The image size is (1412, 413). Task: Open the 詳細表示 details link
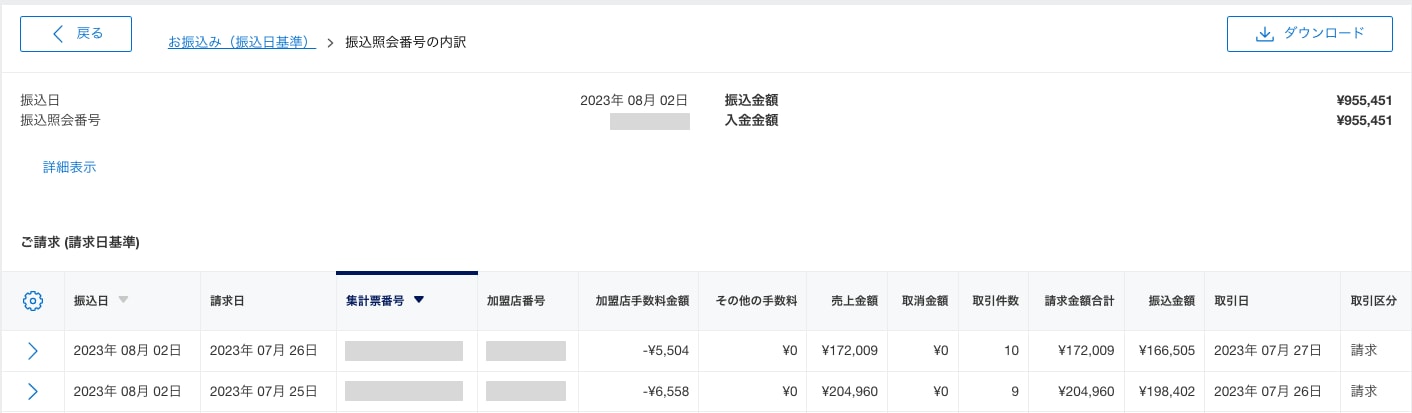pos(69,168)
